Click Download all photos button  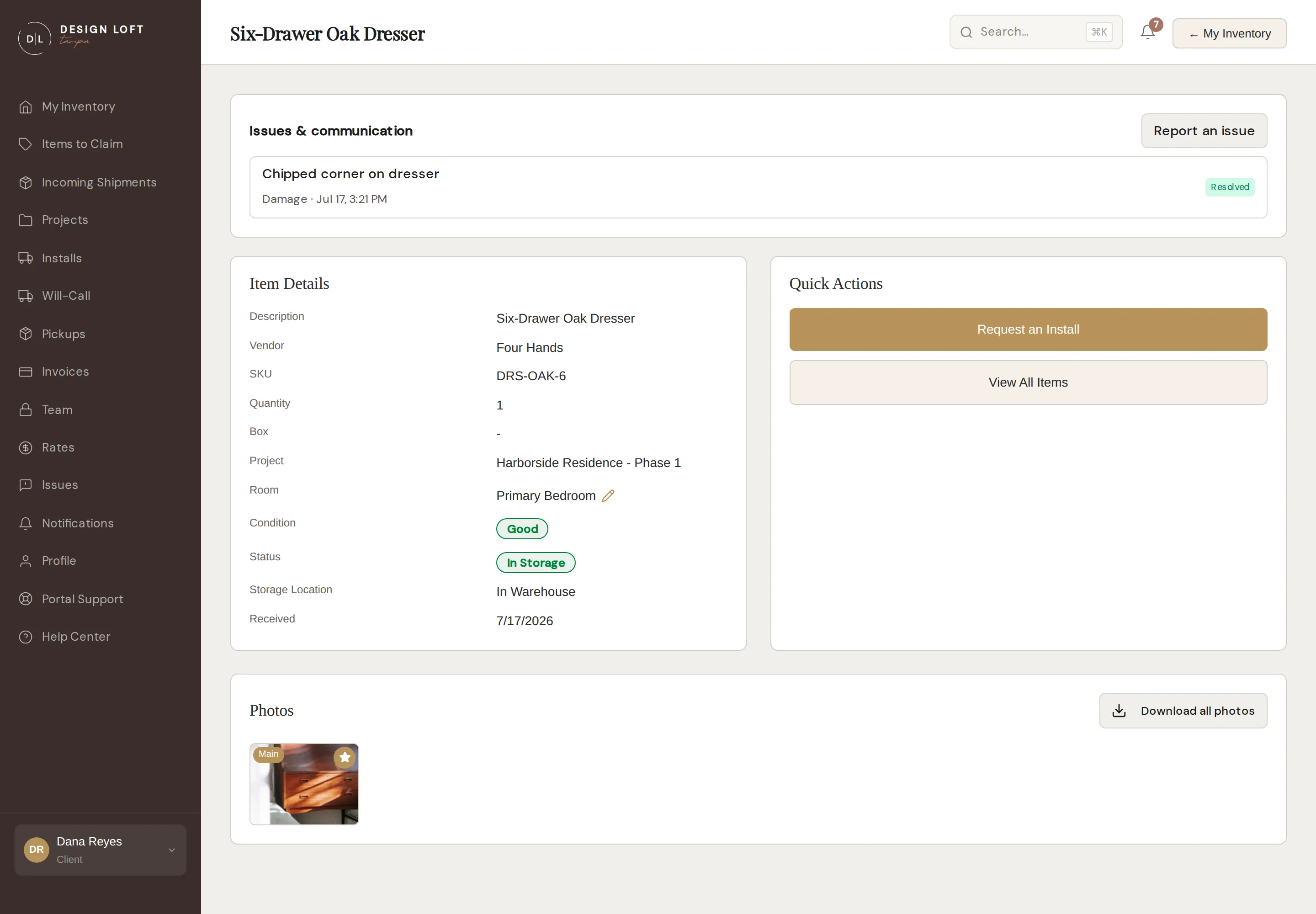click(x=1183, y=711)
